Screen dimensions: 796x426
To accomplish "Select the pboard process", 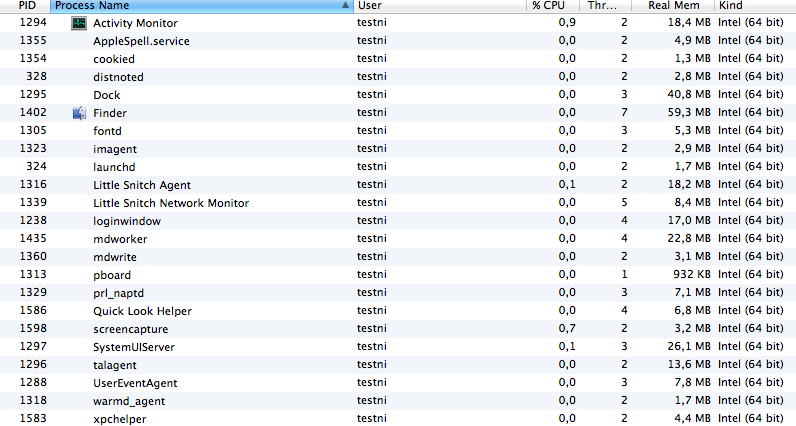I will 112,275.
